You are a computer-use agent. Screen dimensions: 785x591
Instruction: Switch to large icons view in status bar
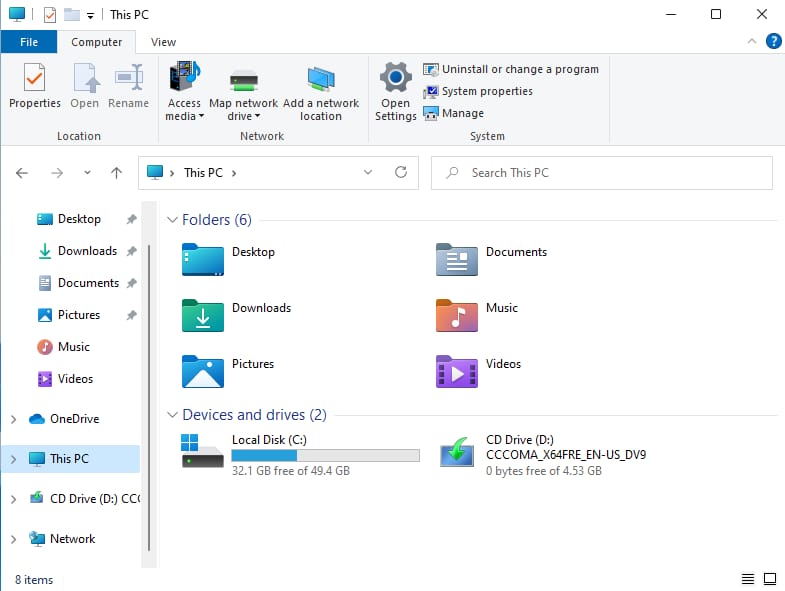[770, 579]
